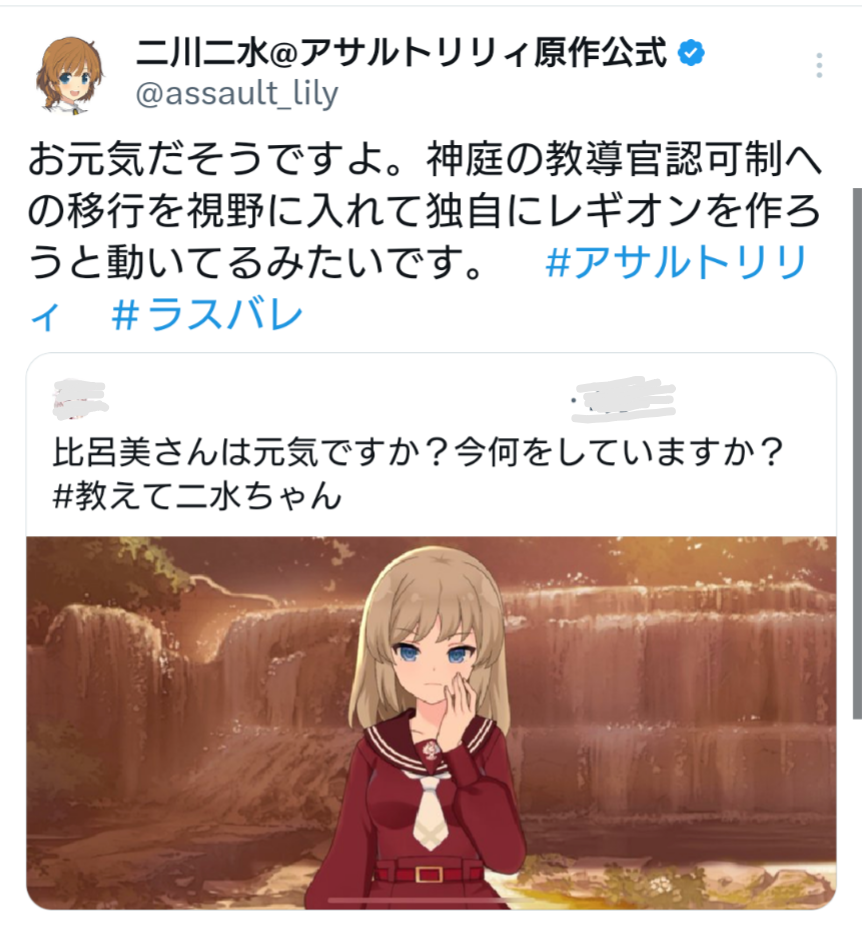Open the girl's image in the quoted tweet
This screenshot has height=925, width=862.
(x=431, y=723)
